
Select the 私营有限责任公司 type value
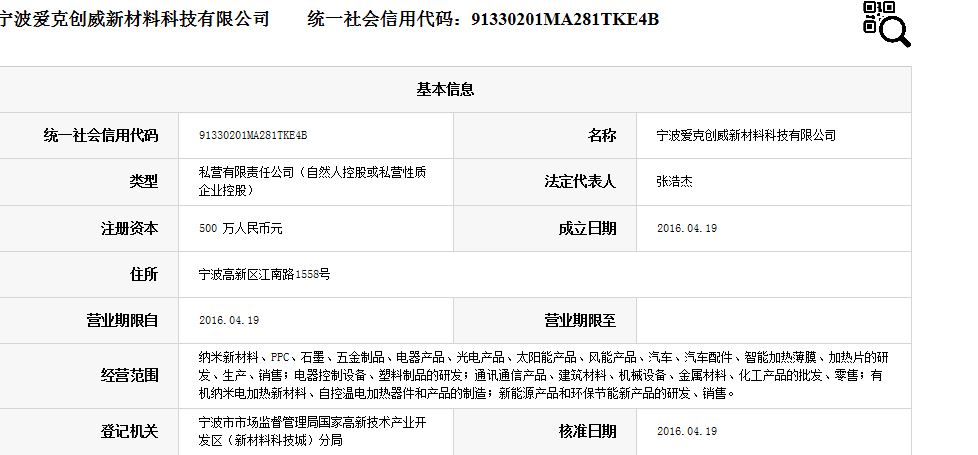pos(312,182)
